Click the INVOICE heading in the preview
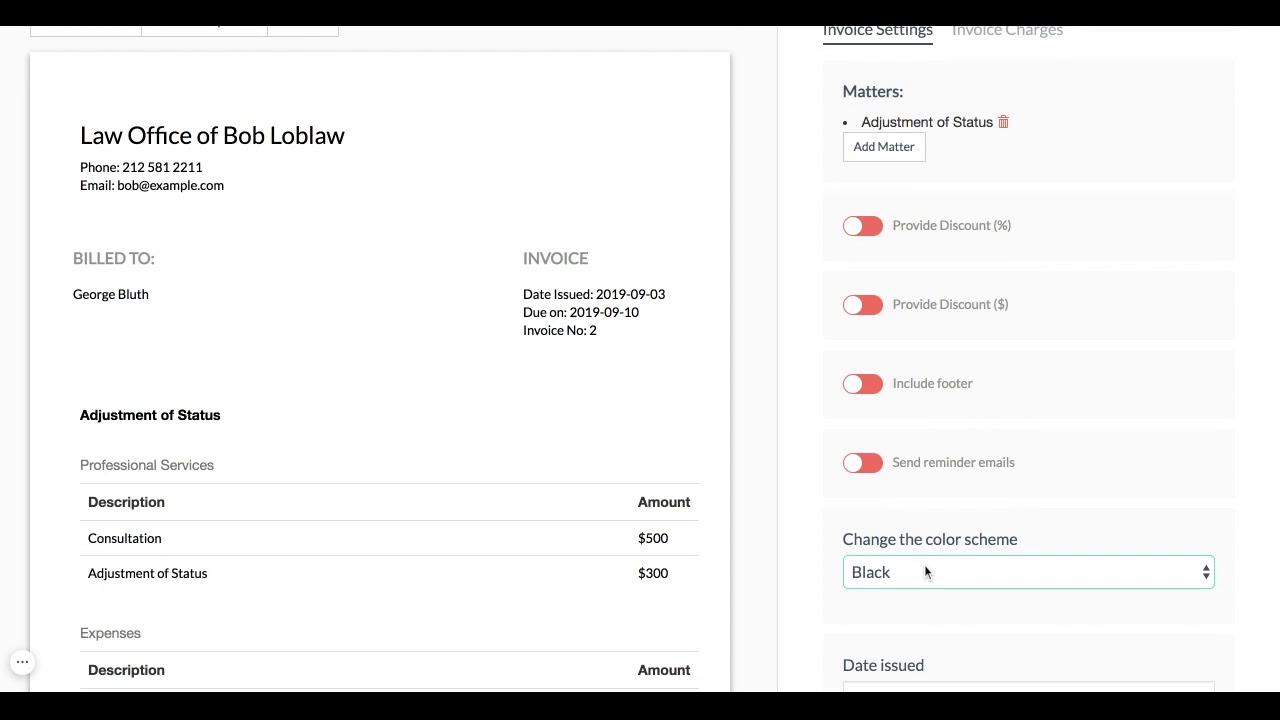Viewport: 1280px width, 720px height. pos(555,258)
